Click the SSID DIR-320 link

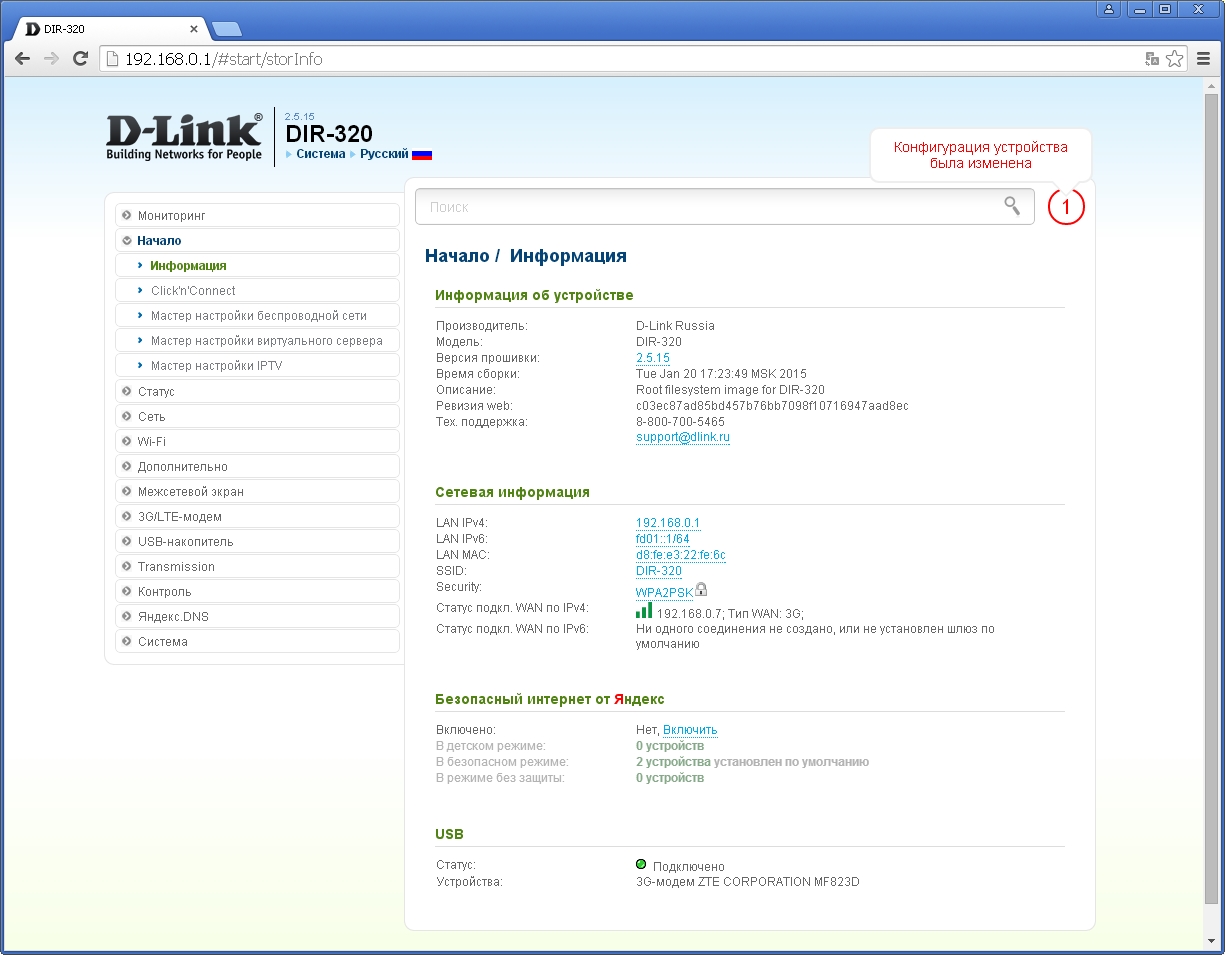click(x=659, y=570)
